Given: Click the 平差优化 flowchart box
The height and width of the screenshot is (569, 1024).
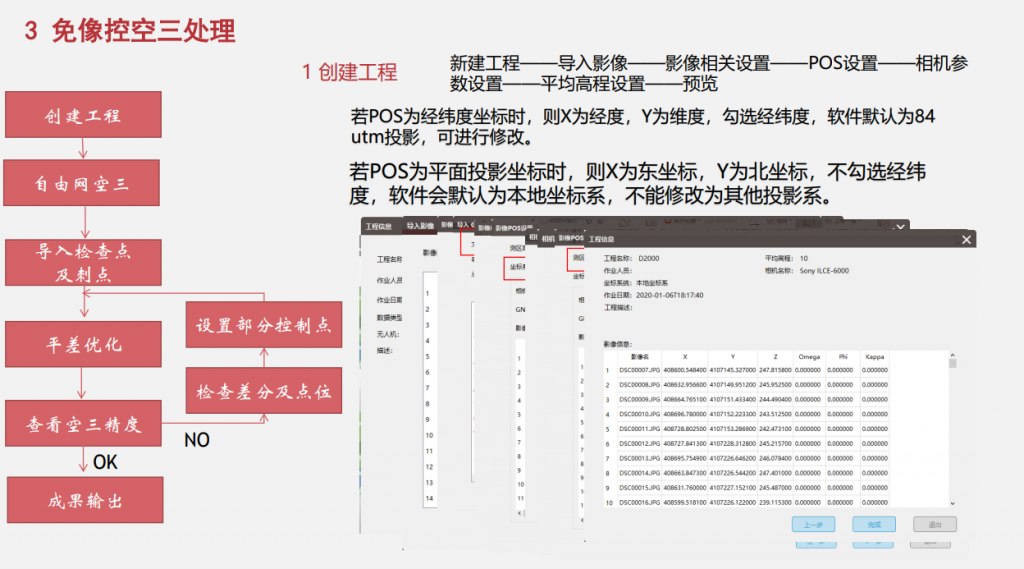Looking at the screenshot, I should 83,344.
